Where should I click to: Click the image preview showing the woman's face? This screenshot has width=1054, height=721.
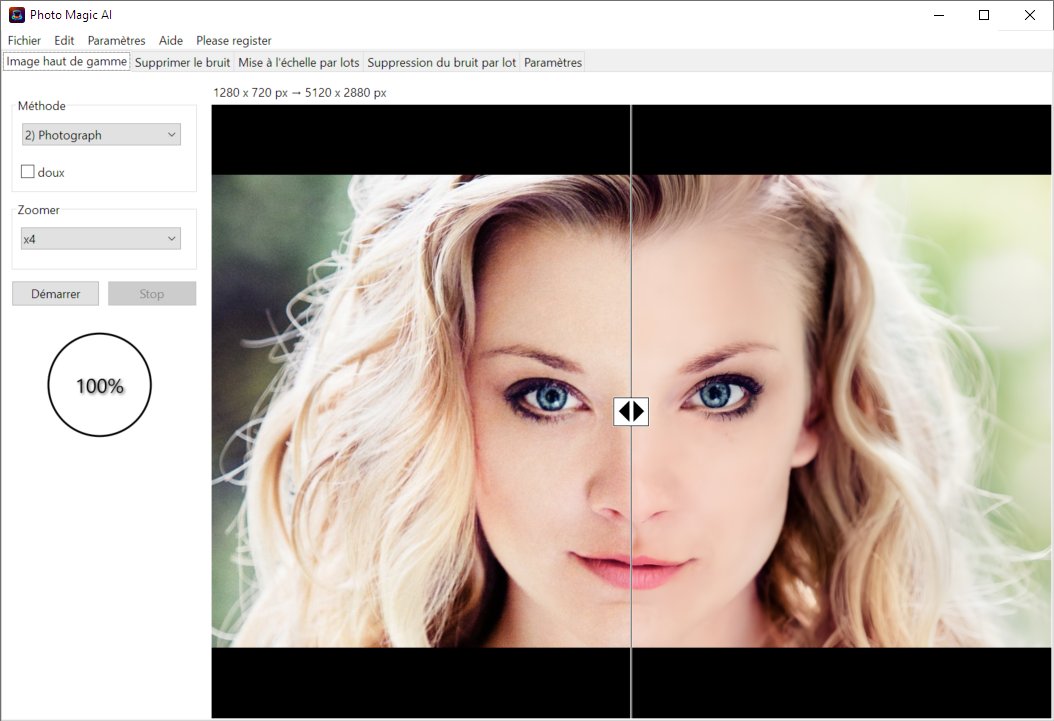click(x=450, y=400)
